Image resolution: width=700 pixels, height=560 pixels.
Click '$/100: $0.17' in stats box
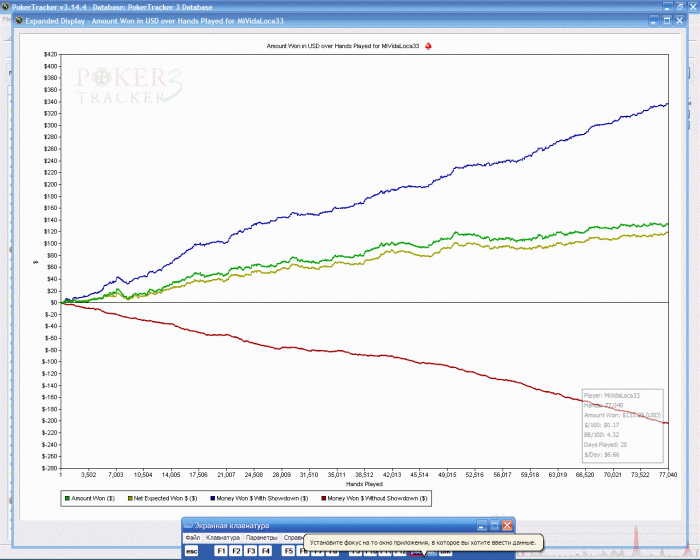tap(601, 425)
